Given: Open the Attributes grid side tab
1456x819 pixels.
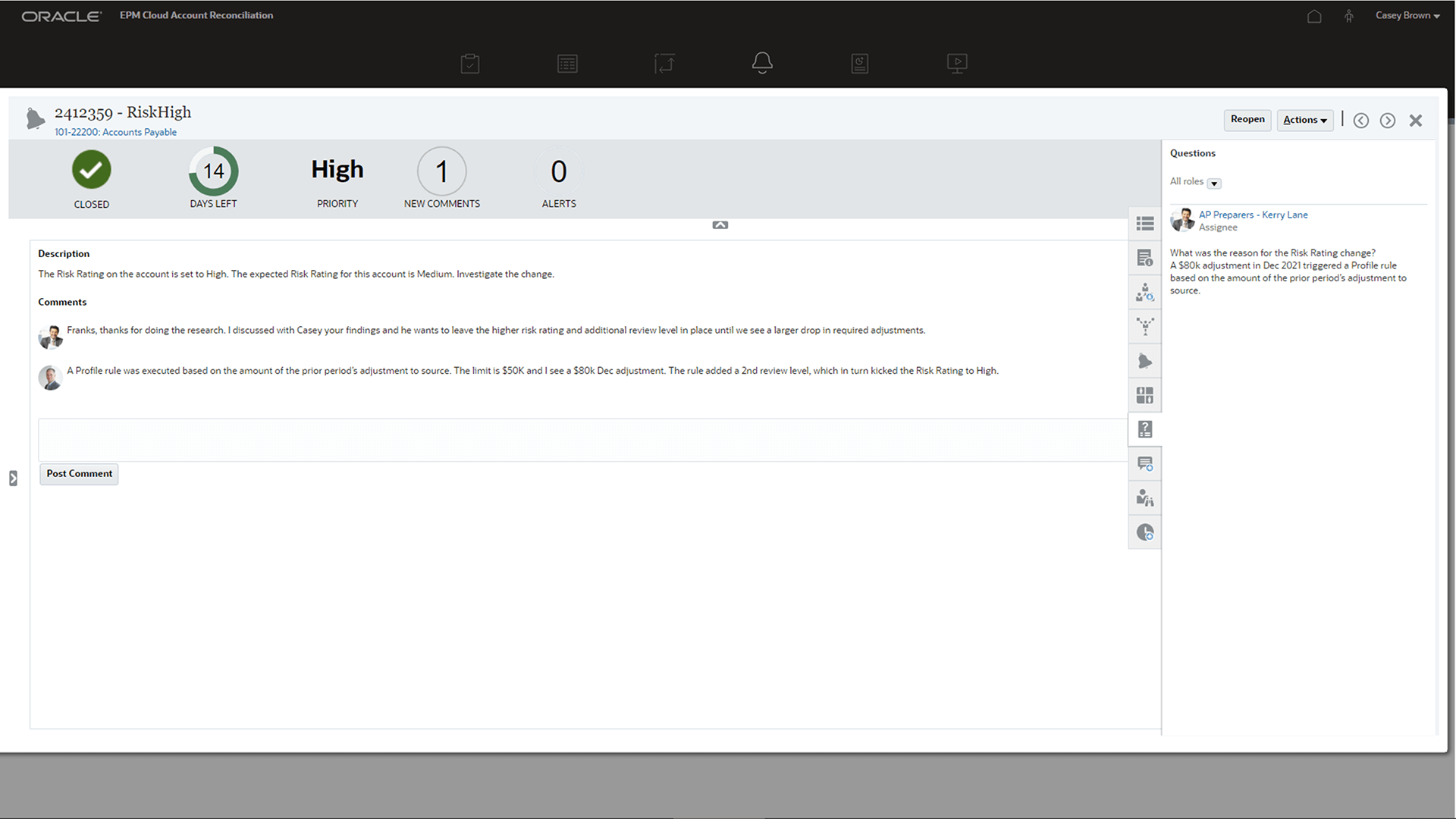Looking at the screenshot, I should 1145,395.
